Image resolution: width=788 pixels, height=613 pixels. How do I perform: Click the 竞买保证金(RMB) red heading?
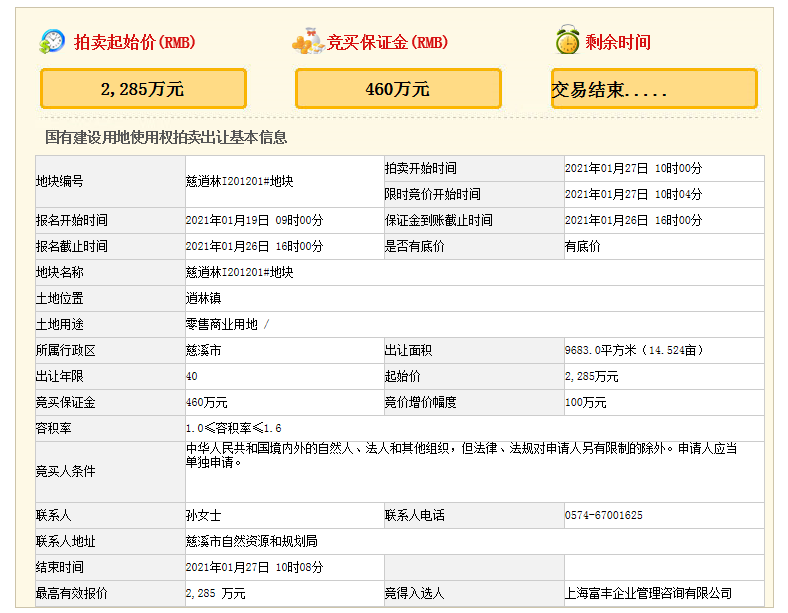coord(388,42)
